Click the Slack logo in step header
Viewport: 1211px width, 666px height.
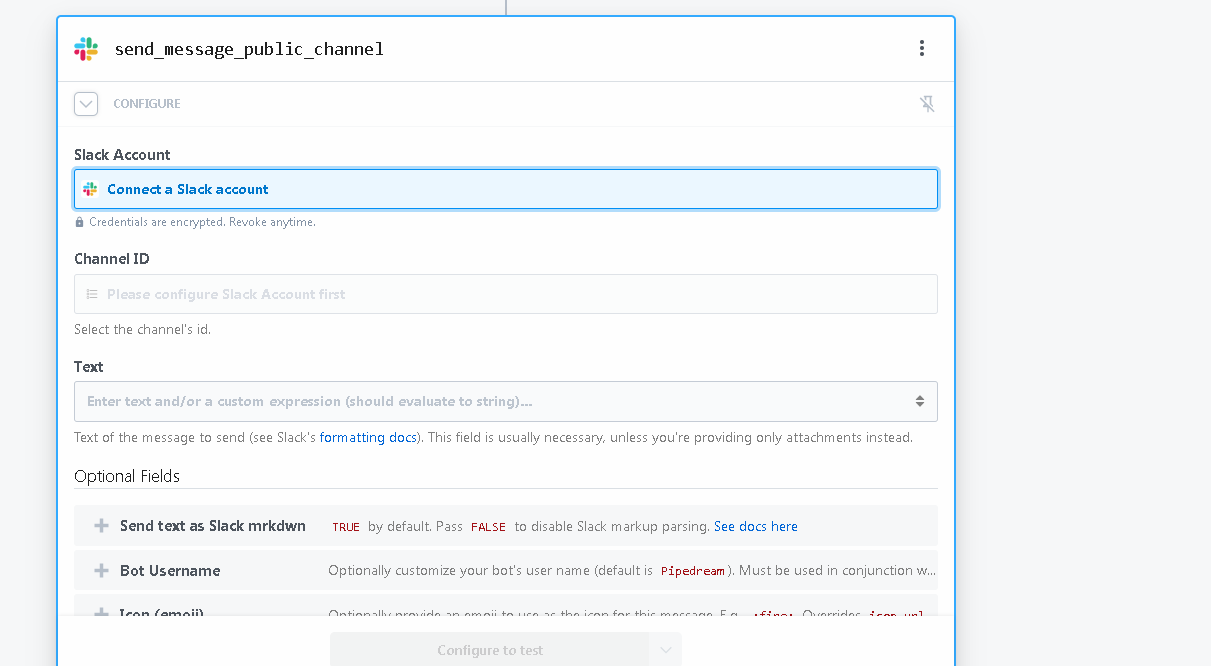click(86, 49)
